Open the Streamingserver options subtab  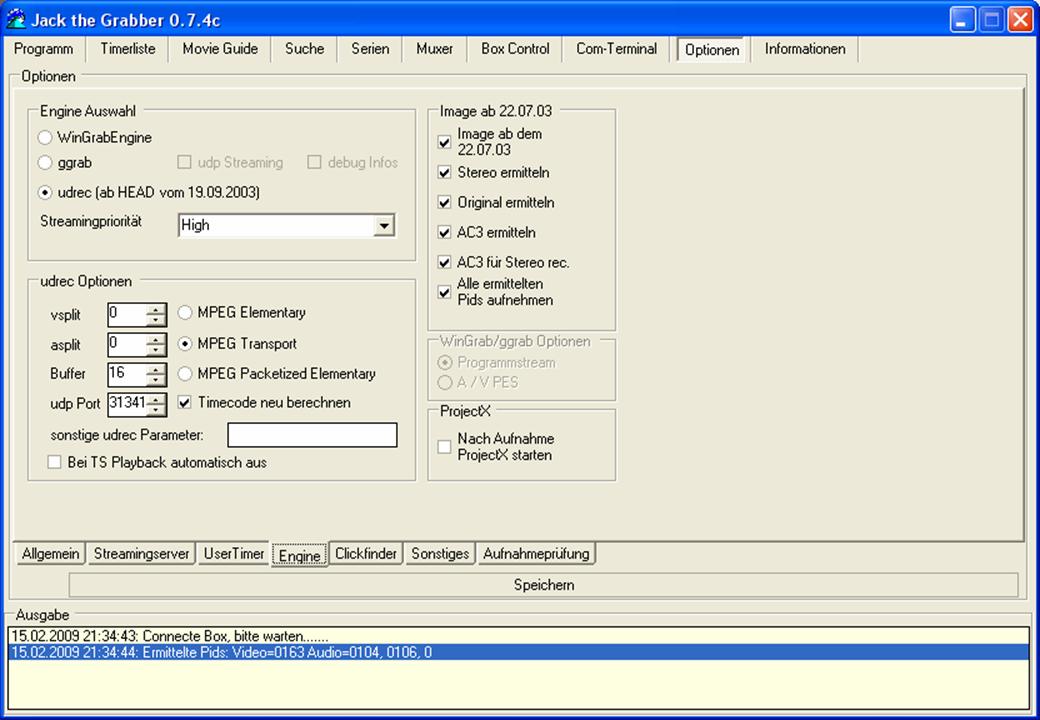coord(141,554)
